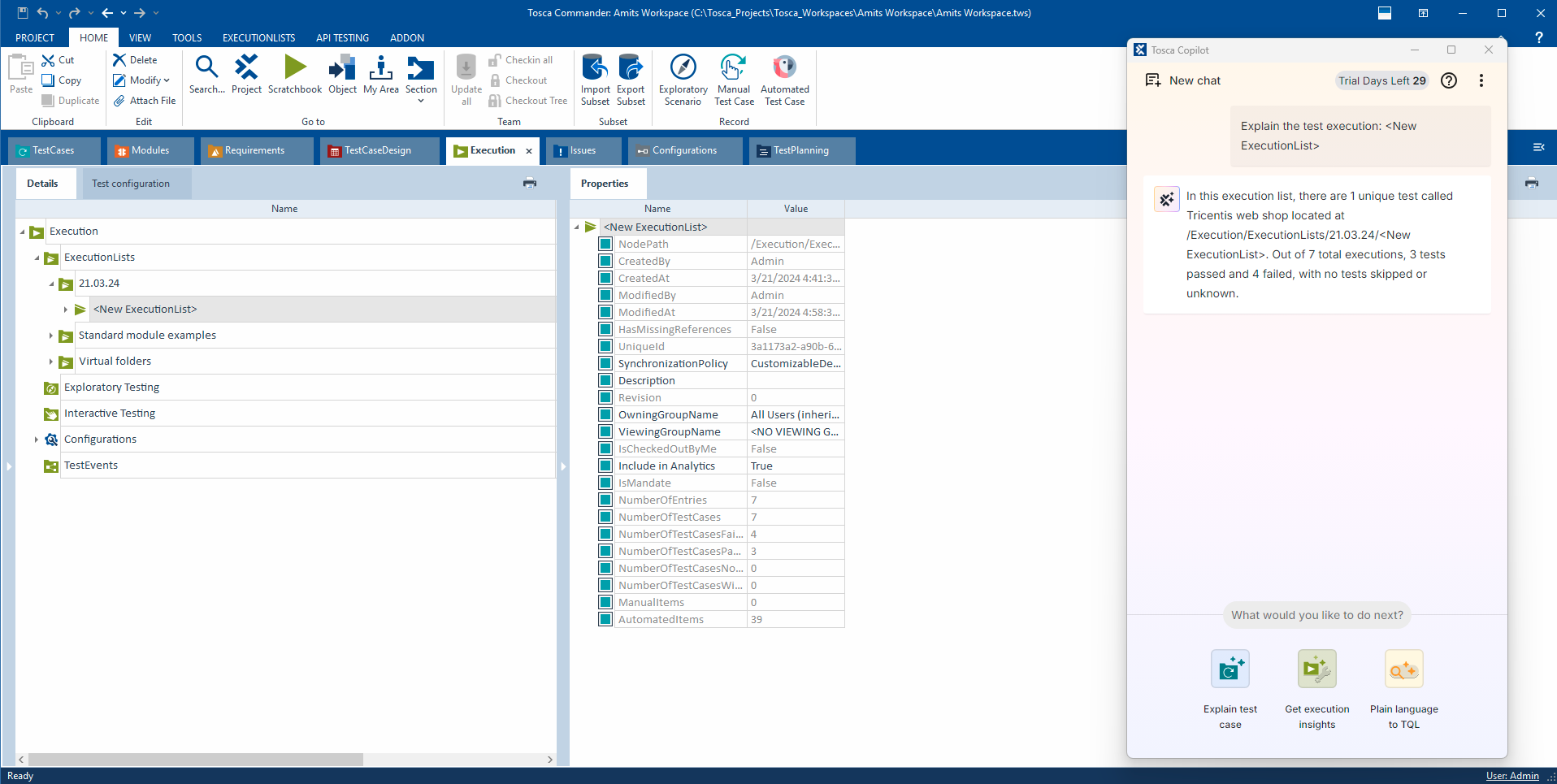Image resolution: width=1557 pixels, height=784 pixels.
Task: Click the Copy icon in the ribbon
Action: [x=49, y=80]
